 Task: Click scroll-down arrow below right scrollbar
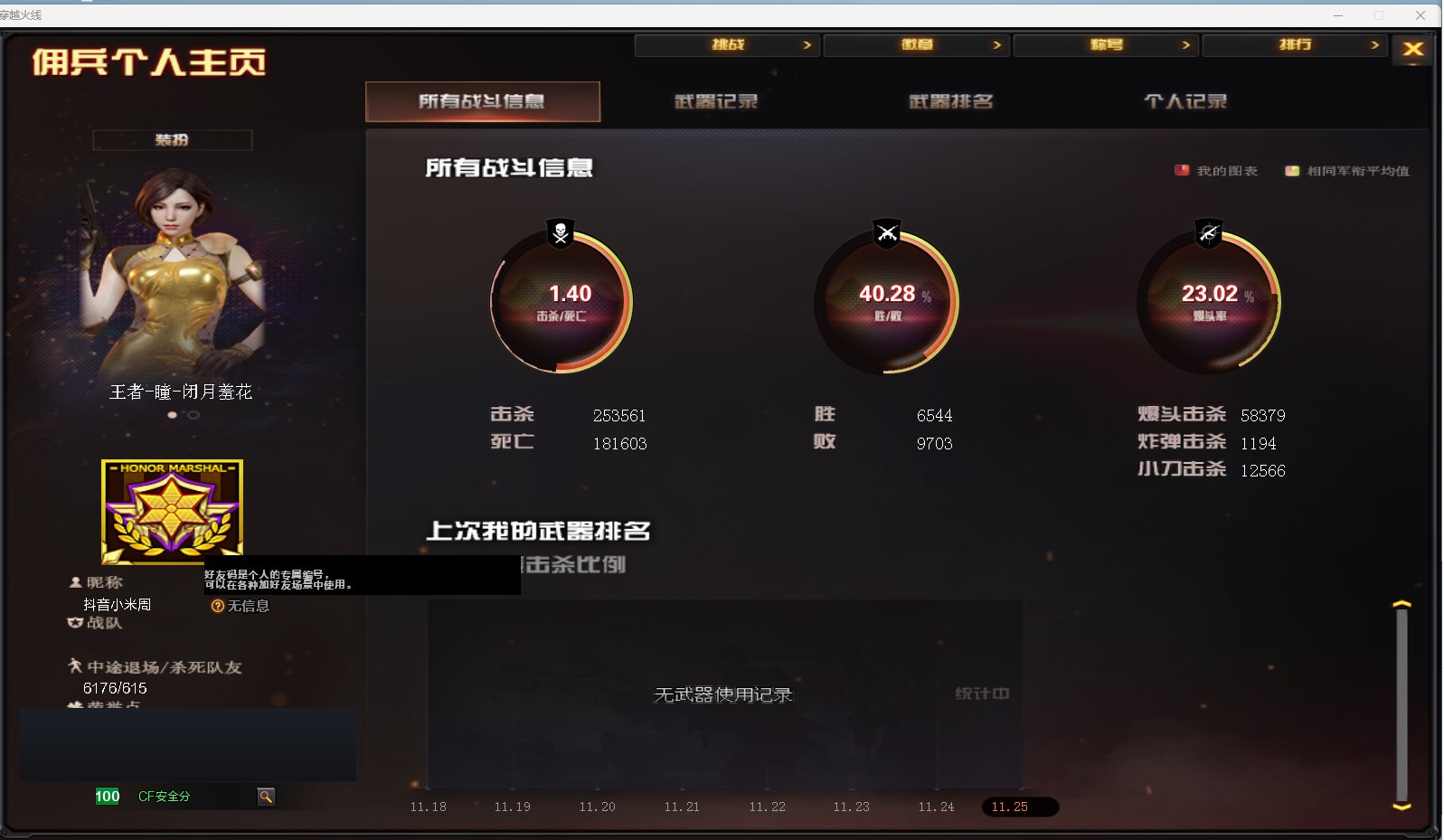[x=1402, y=807]
